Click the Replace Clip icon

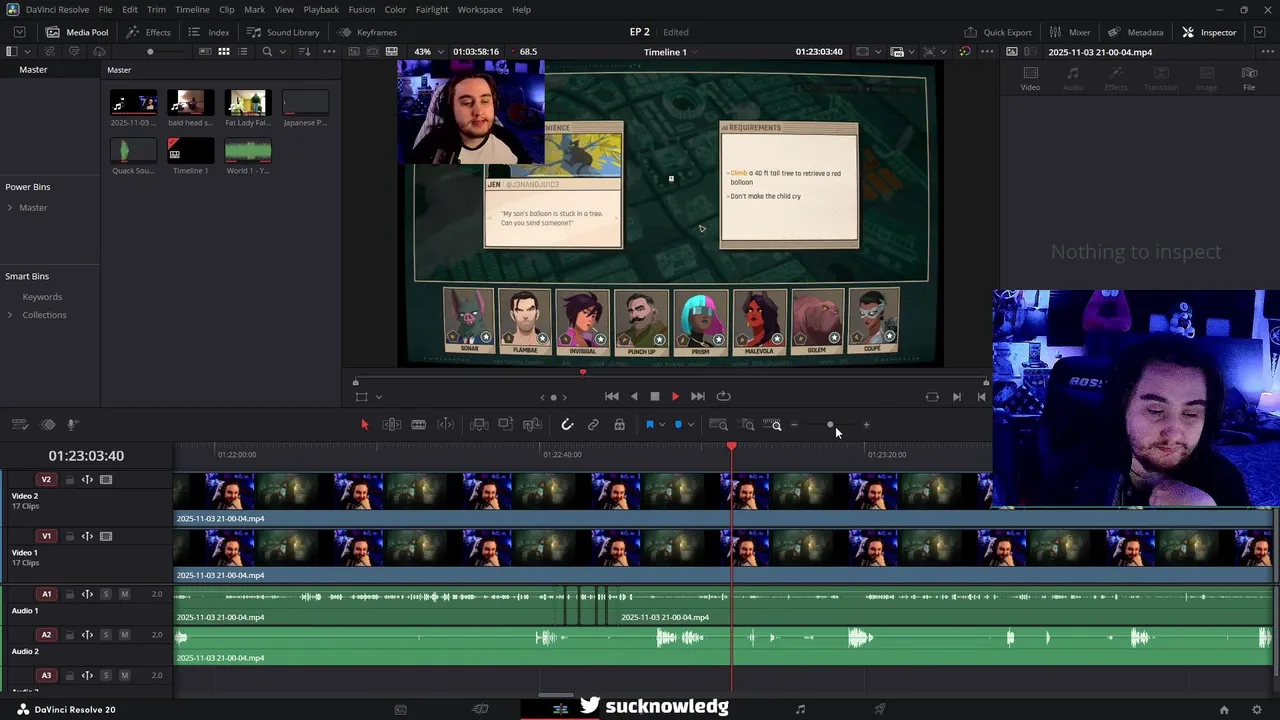click(533, 425)
